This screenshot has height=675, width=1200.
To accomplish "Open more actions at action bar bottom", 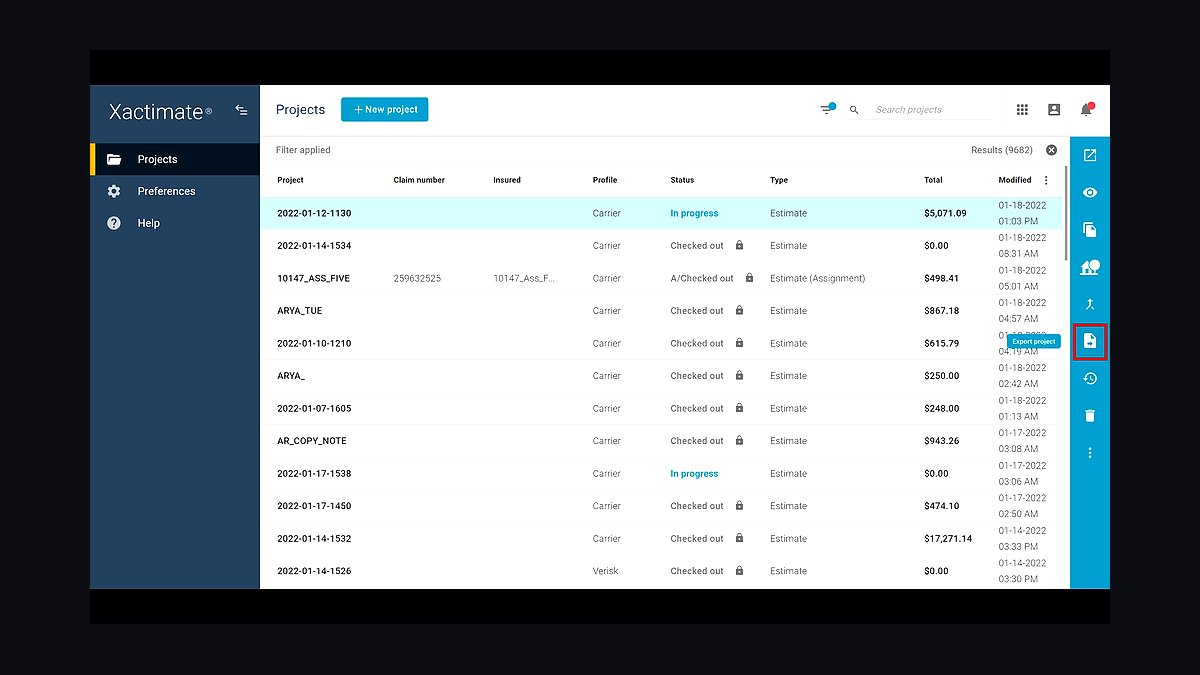I will [1090, 453].
